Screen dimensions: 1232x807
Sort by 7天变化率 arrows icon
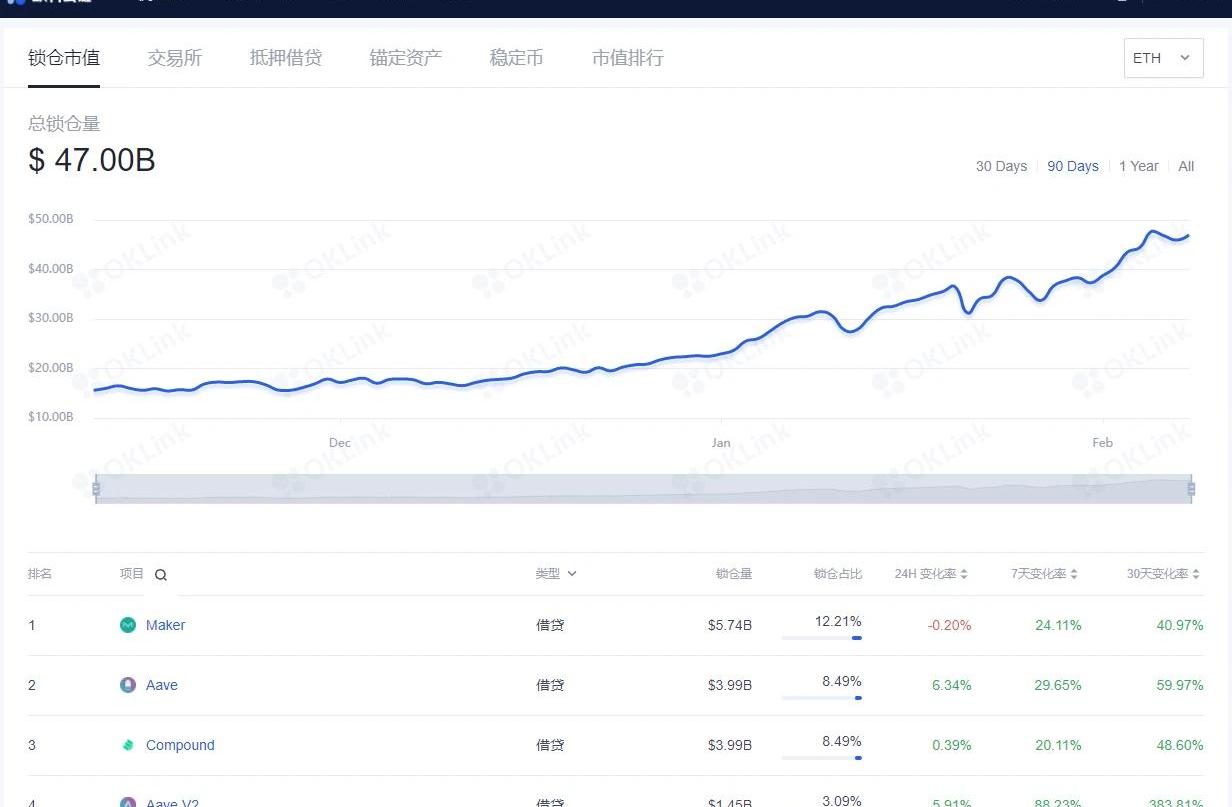(1074, 574)
